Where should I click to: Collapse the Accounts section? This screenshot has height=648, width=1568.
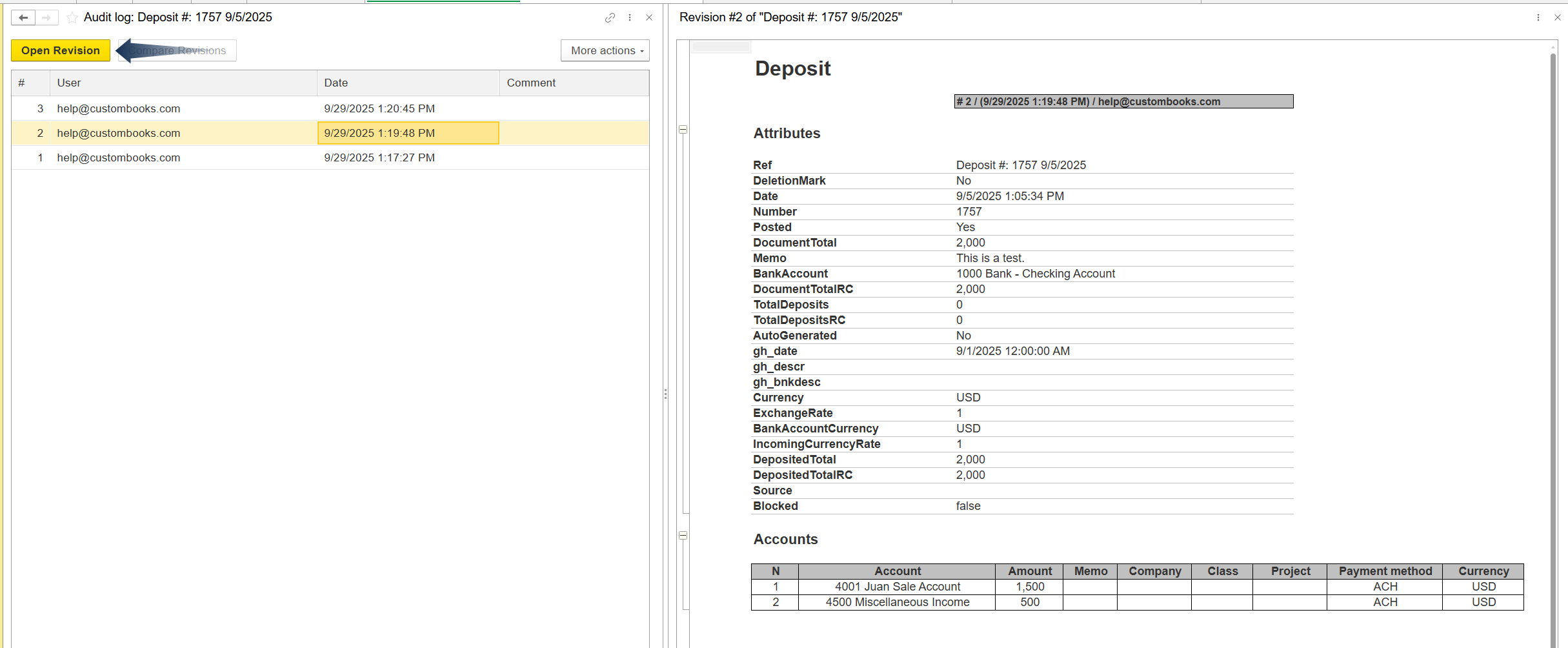click(x=683, y=536)
